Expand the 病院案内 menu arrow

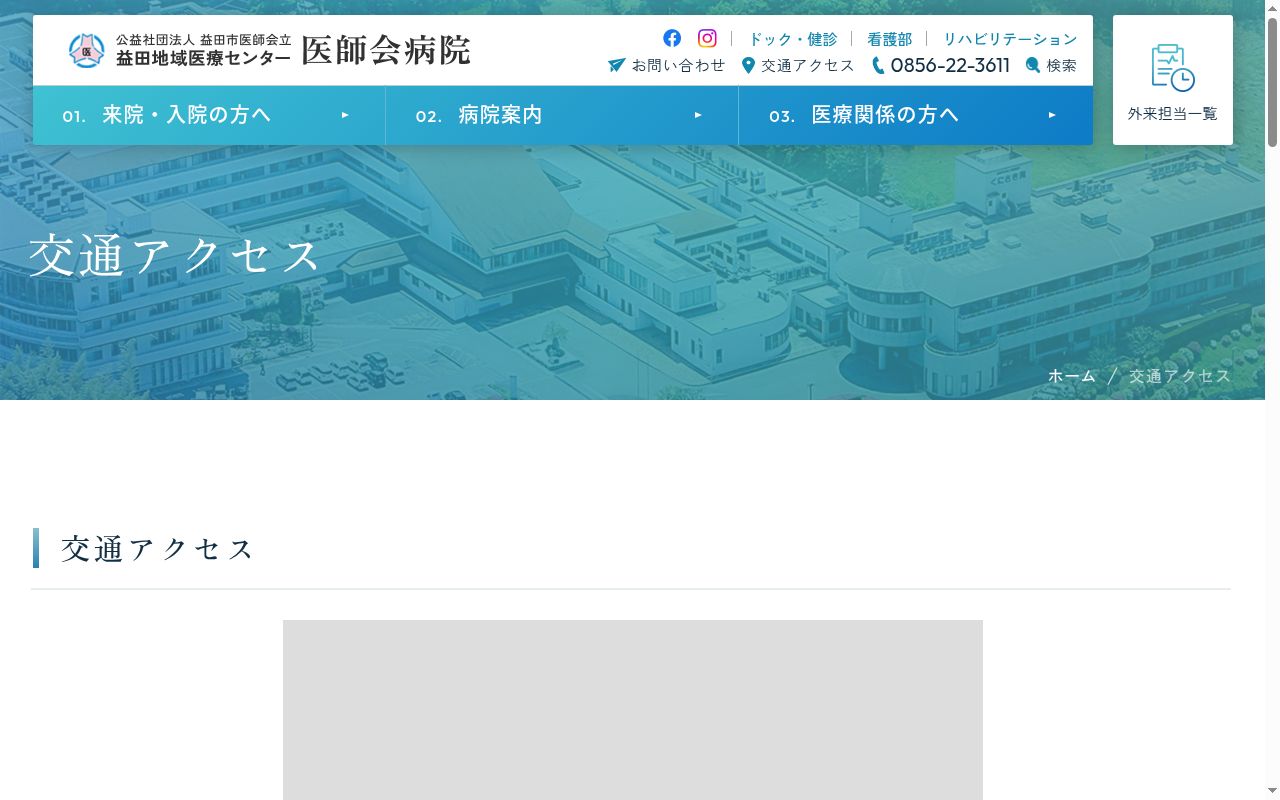698,115
